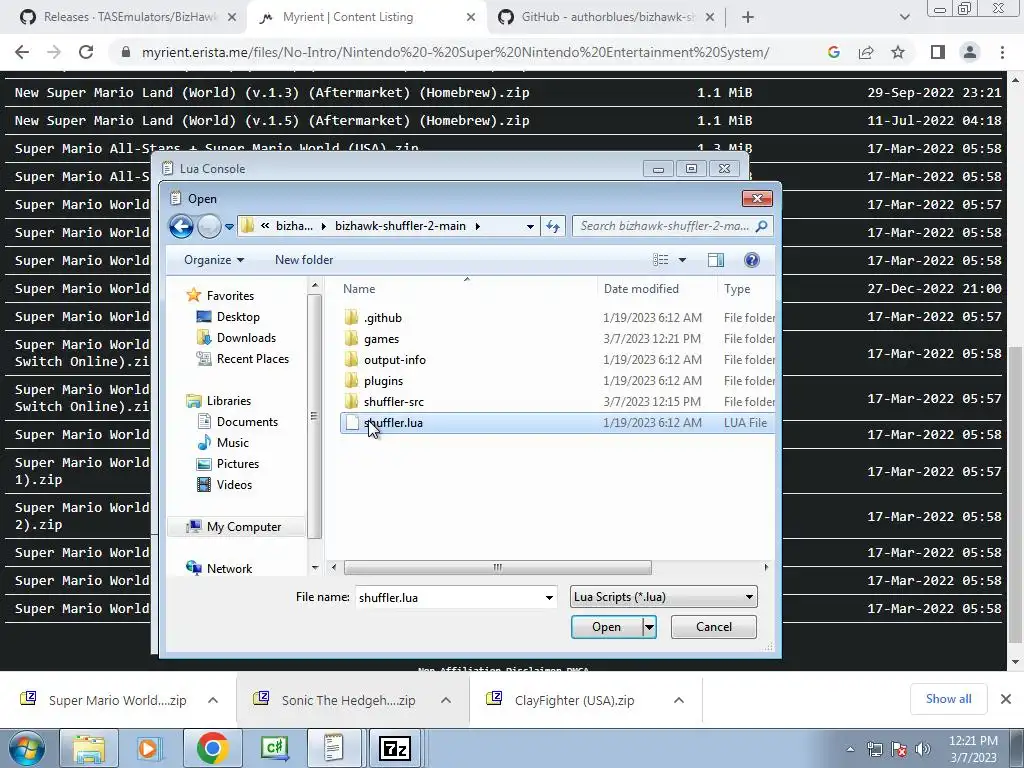Image resolution: width=1024 pixels, height=768 pixels.
Task: Click the Back arrow in Open dialog
Action: [x=181, y=227]
